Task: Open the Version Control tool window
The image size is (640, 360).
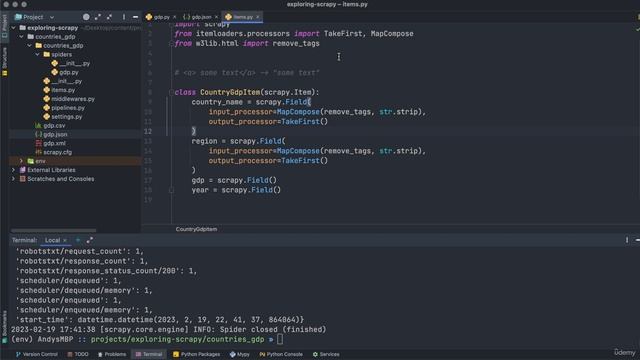Action: point(37,354)
